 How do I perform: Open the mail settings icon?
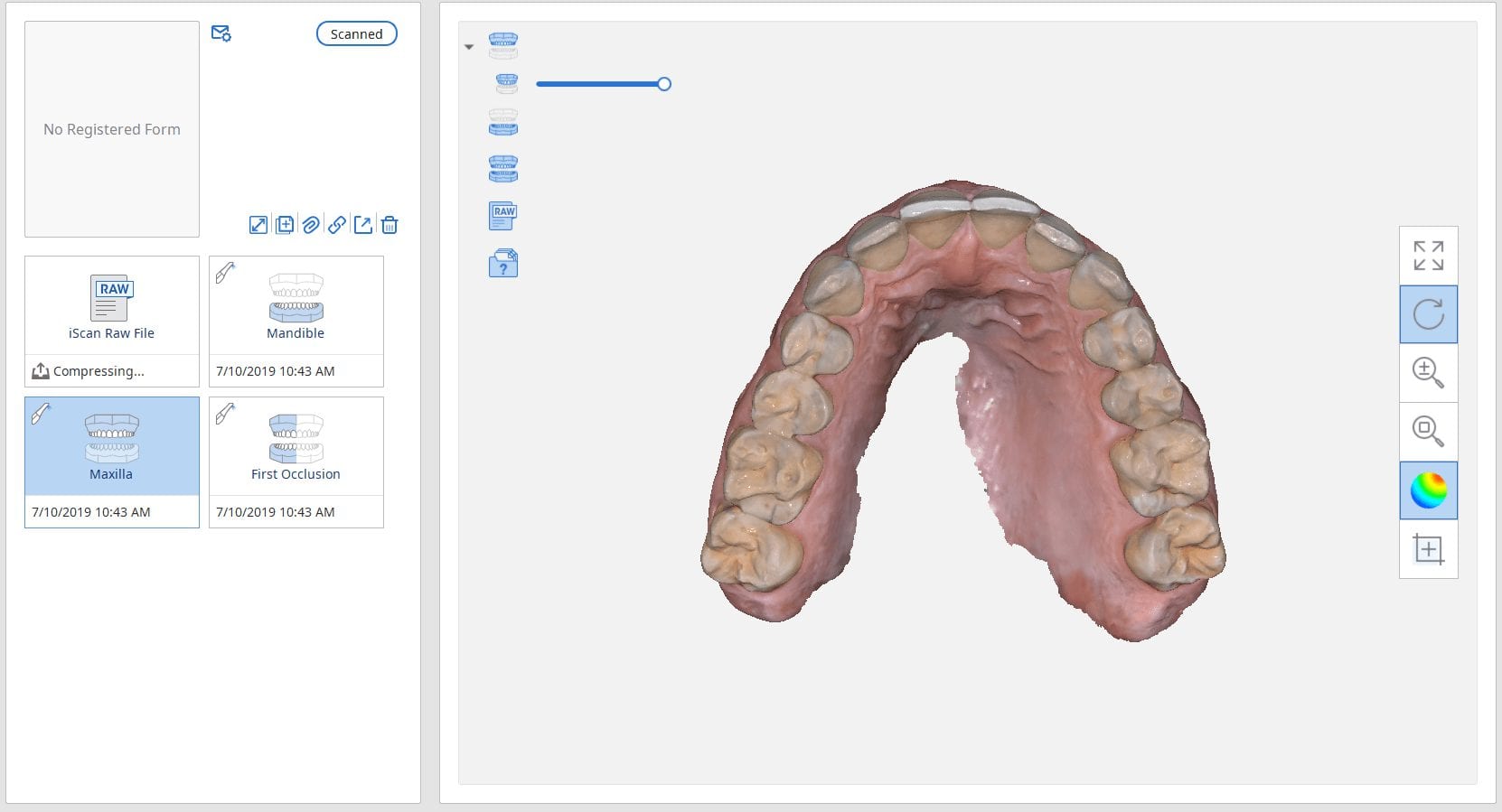221,33
